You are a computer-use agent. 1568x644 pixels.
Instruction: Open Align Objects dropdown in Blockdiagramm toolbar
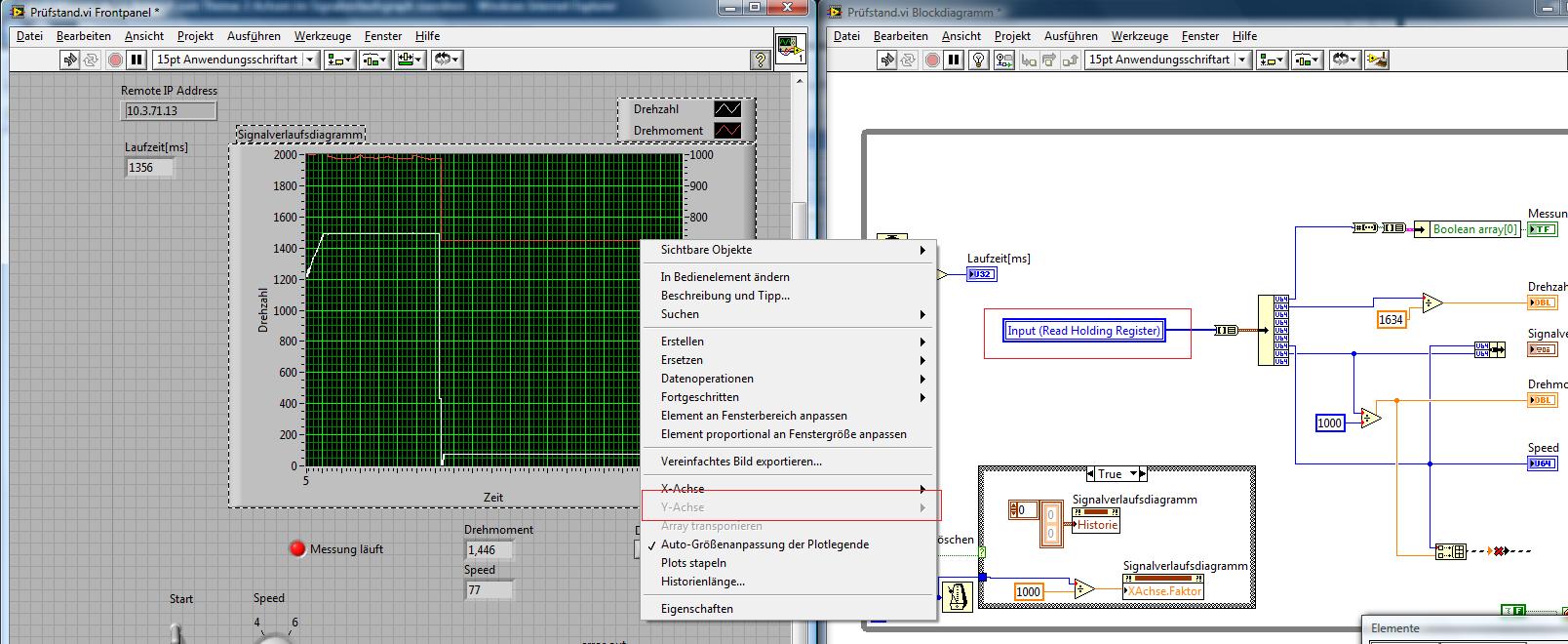(x=1271, y=60)
